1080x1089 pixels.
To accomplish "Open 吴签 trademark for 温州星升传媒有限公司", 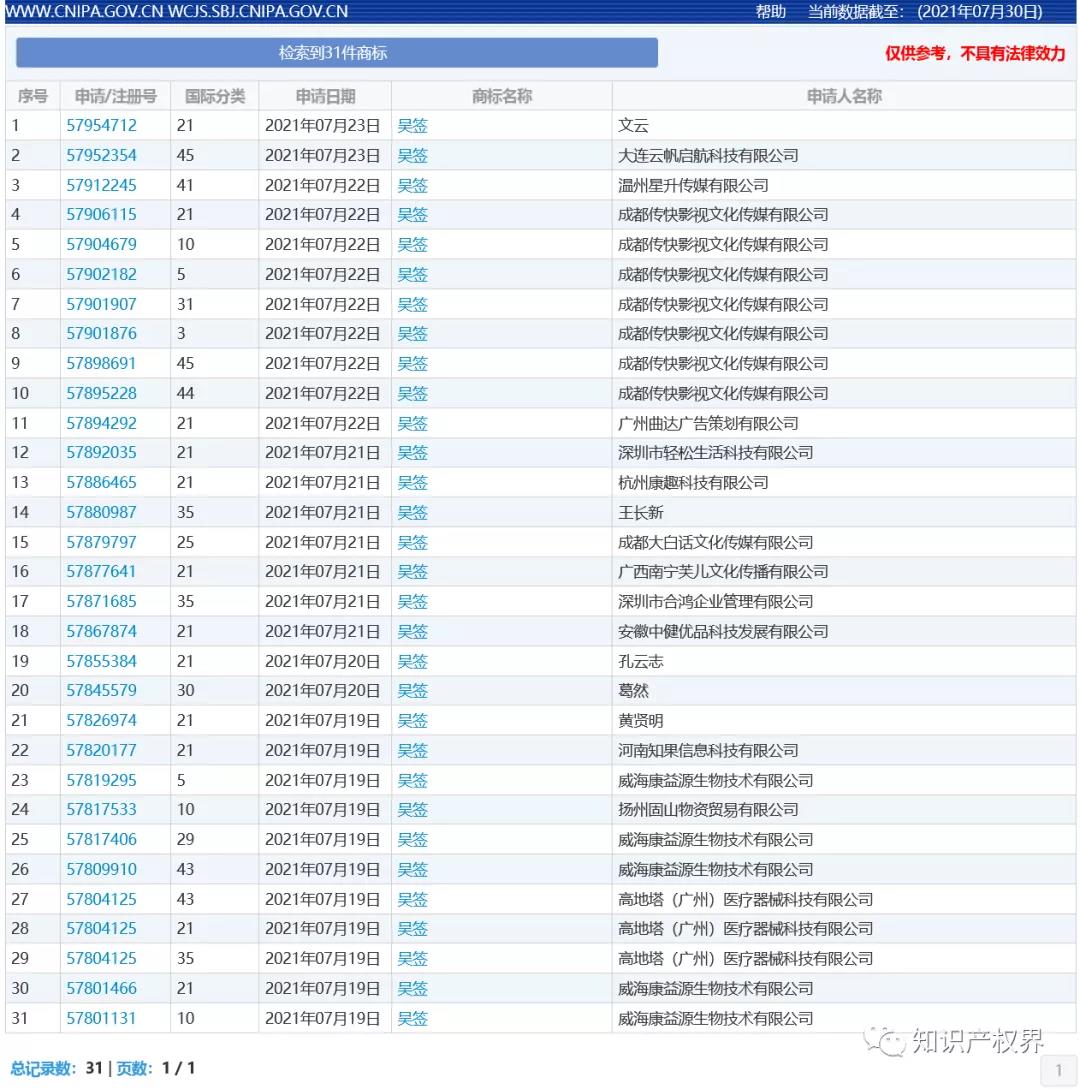I will pyautogui.click(x=413, y=185).
